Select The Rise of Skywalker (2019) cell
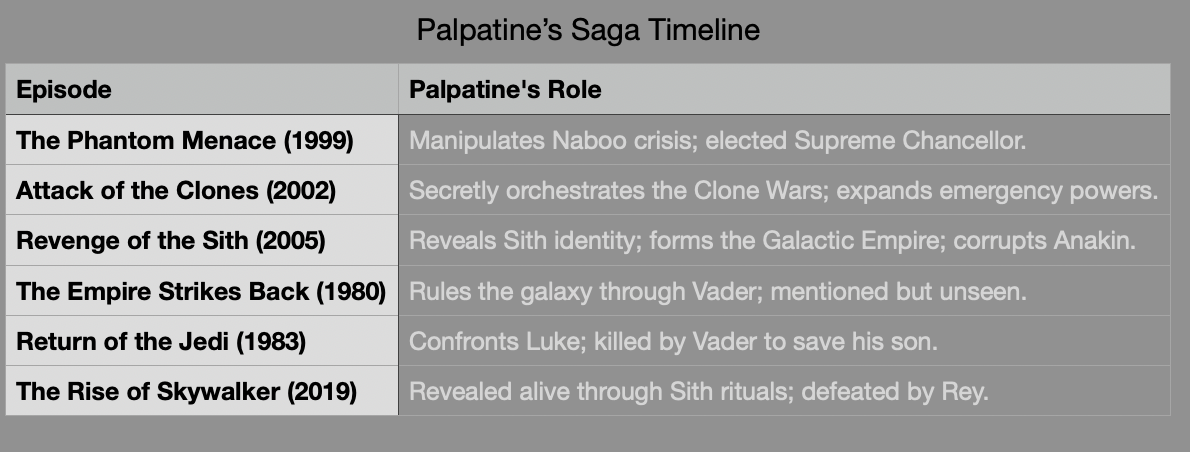 pos(187,391)
